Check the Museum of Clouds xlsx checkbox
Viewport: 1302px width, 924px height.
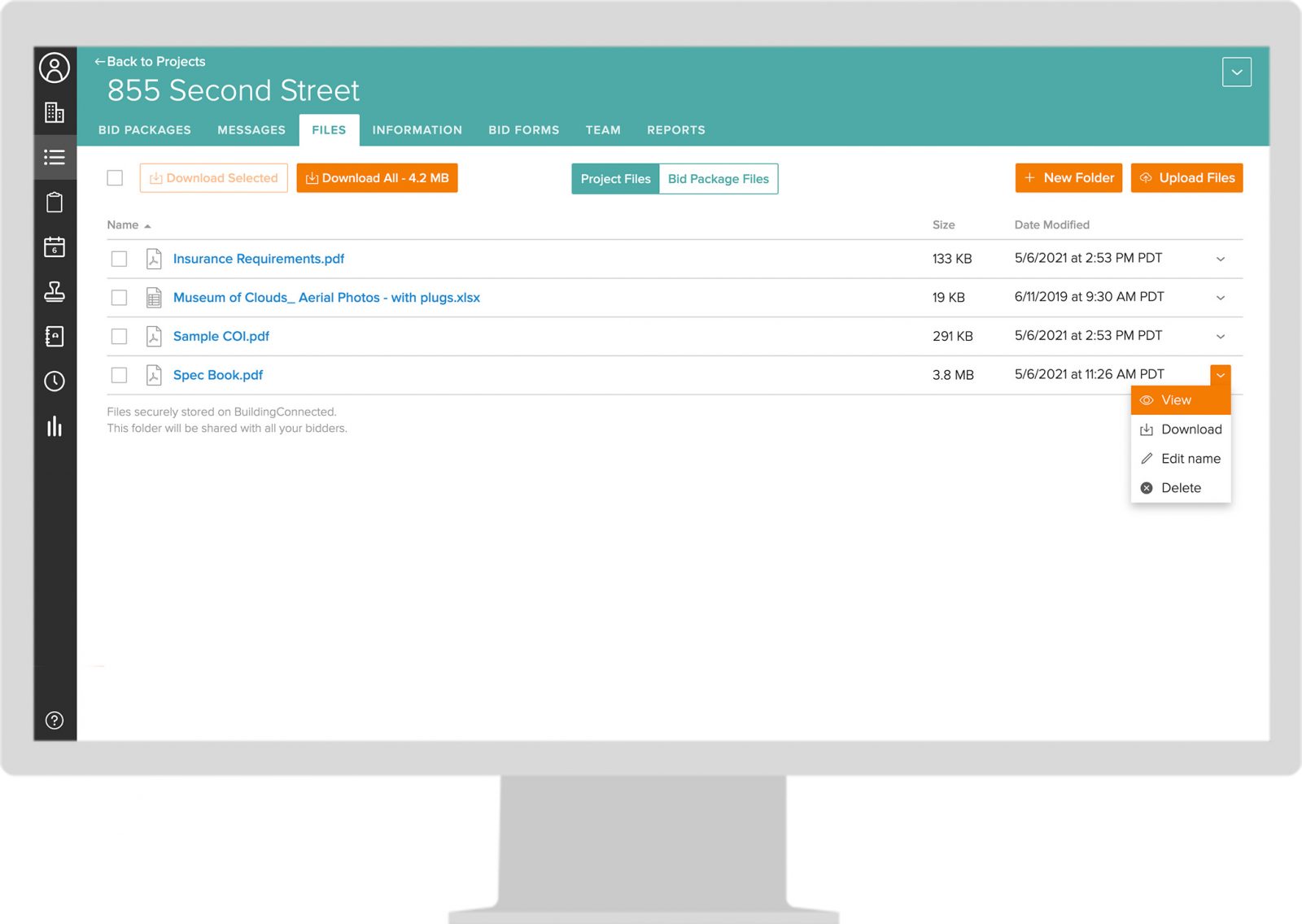click(120, 298)
